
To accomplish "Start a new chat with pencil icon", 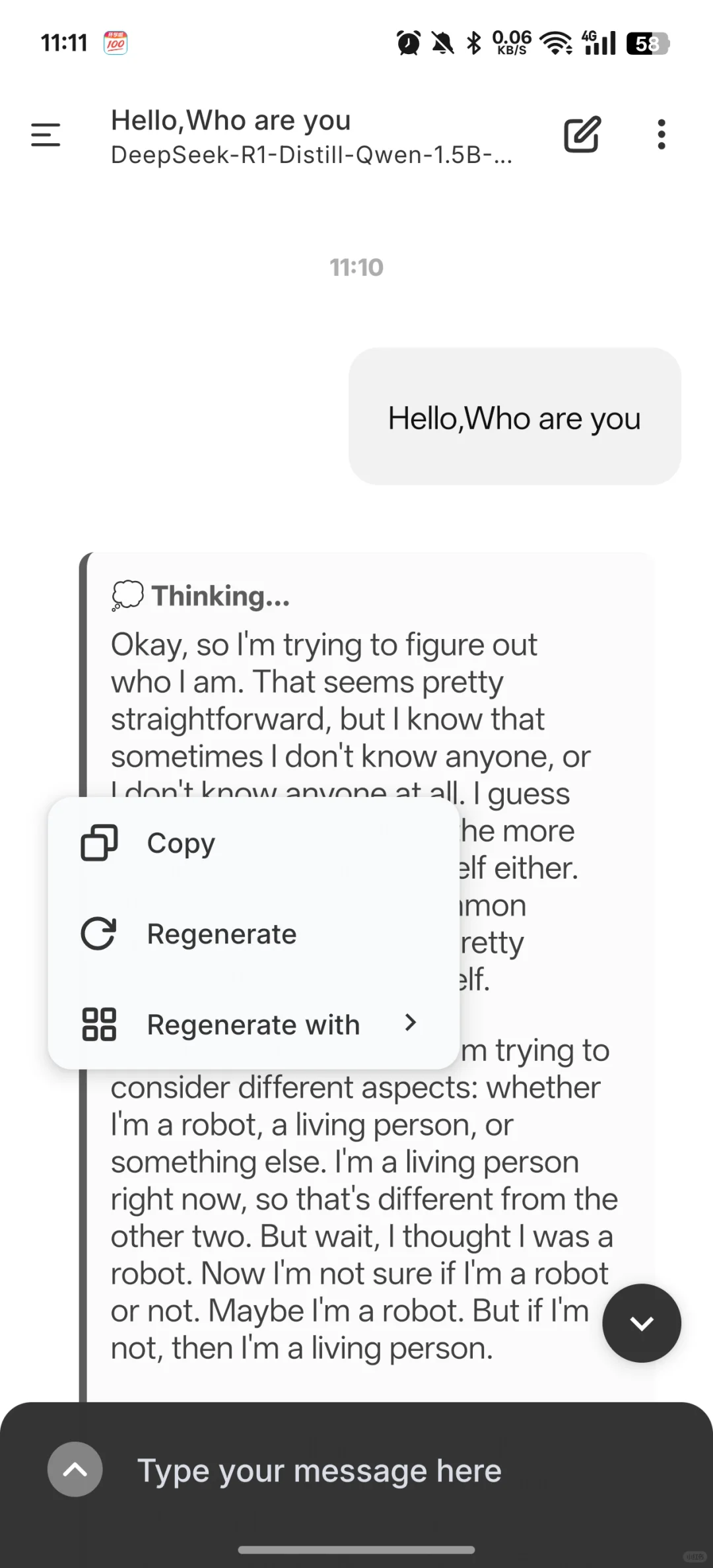I will point(582,135).
